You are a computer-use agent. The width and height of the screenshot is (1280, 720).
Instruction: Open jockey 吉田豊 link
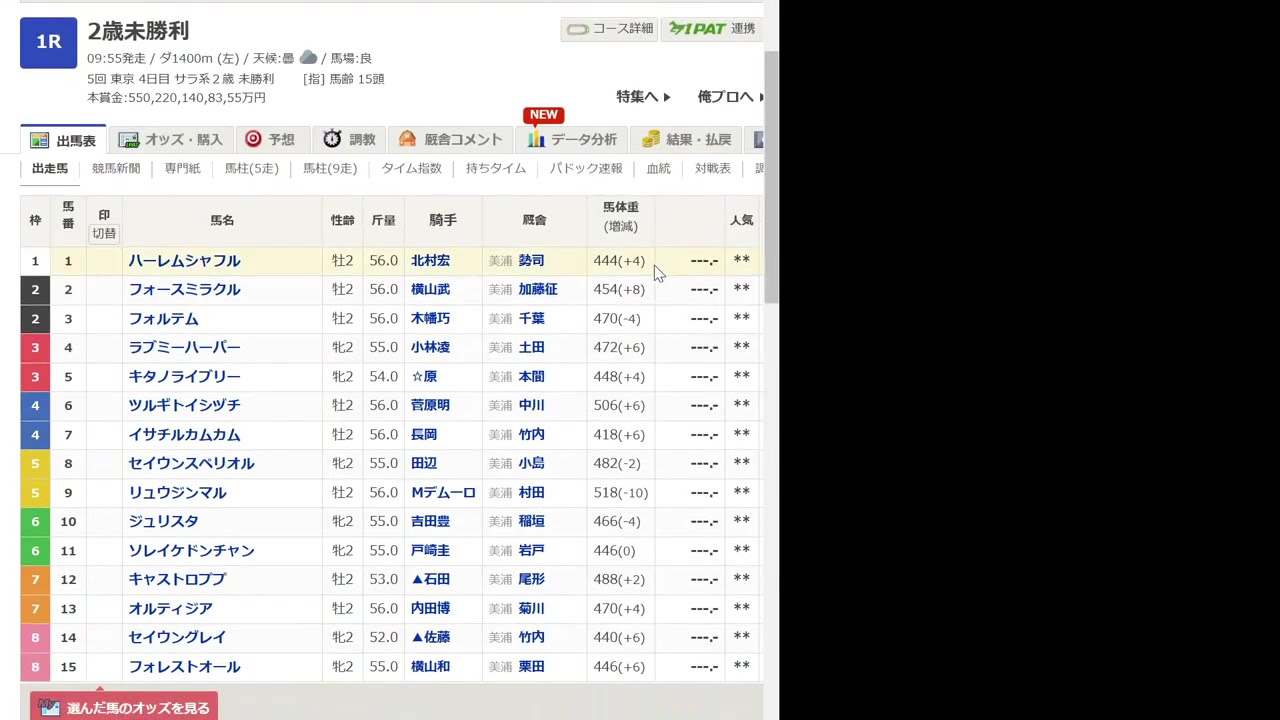pyautogui.click(x=430, y=521)
